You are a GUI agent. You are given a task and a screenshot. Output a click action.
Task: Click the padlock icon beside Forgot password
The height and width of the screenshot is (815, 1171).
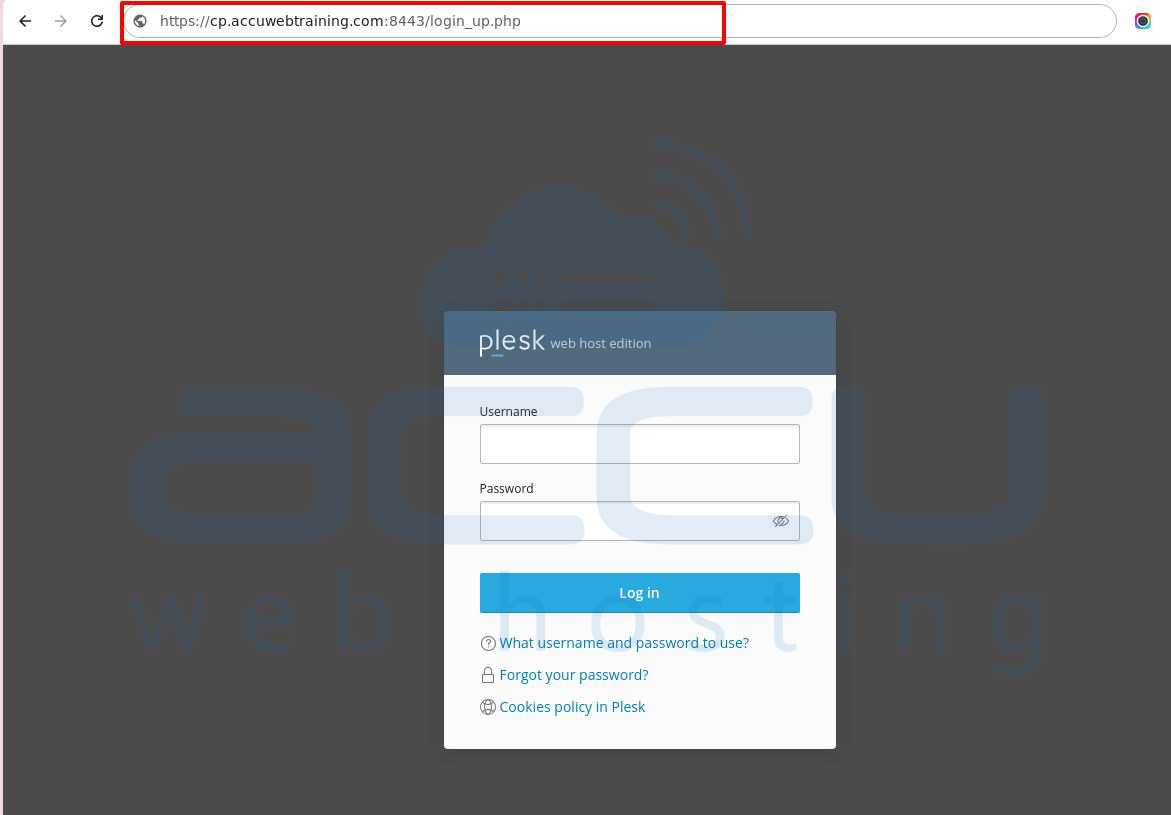tap(488, 675)
